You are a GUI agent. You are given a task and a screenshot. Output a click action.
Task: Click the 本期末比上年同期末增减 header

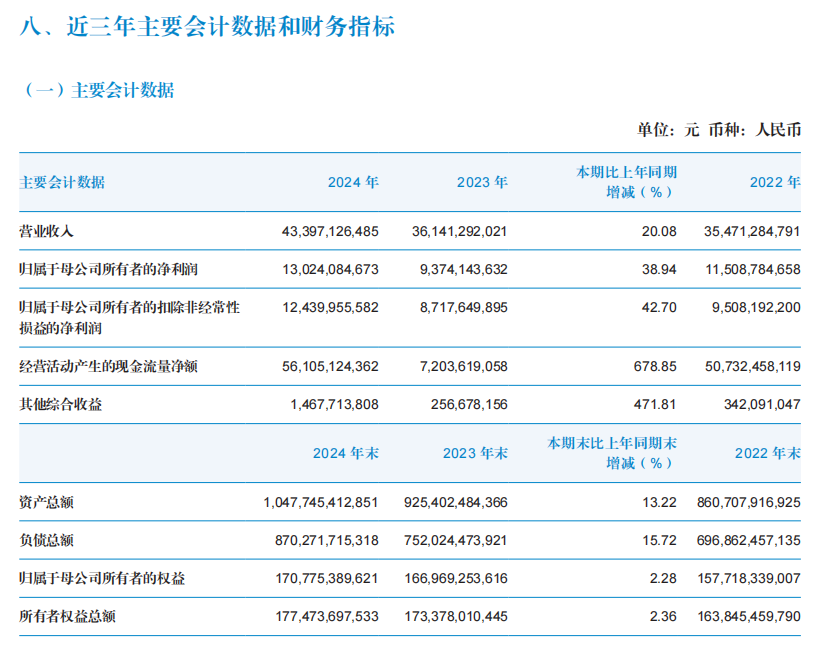click(x=612, y=453)
